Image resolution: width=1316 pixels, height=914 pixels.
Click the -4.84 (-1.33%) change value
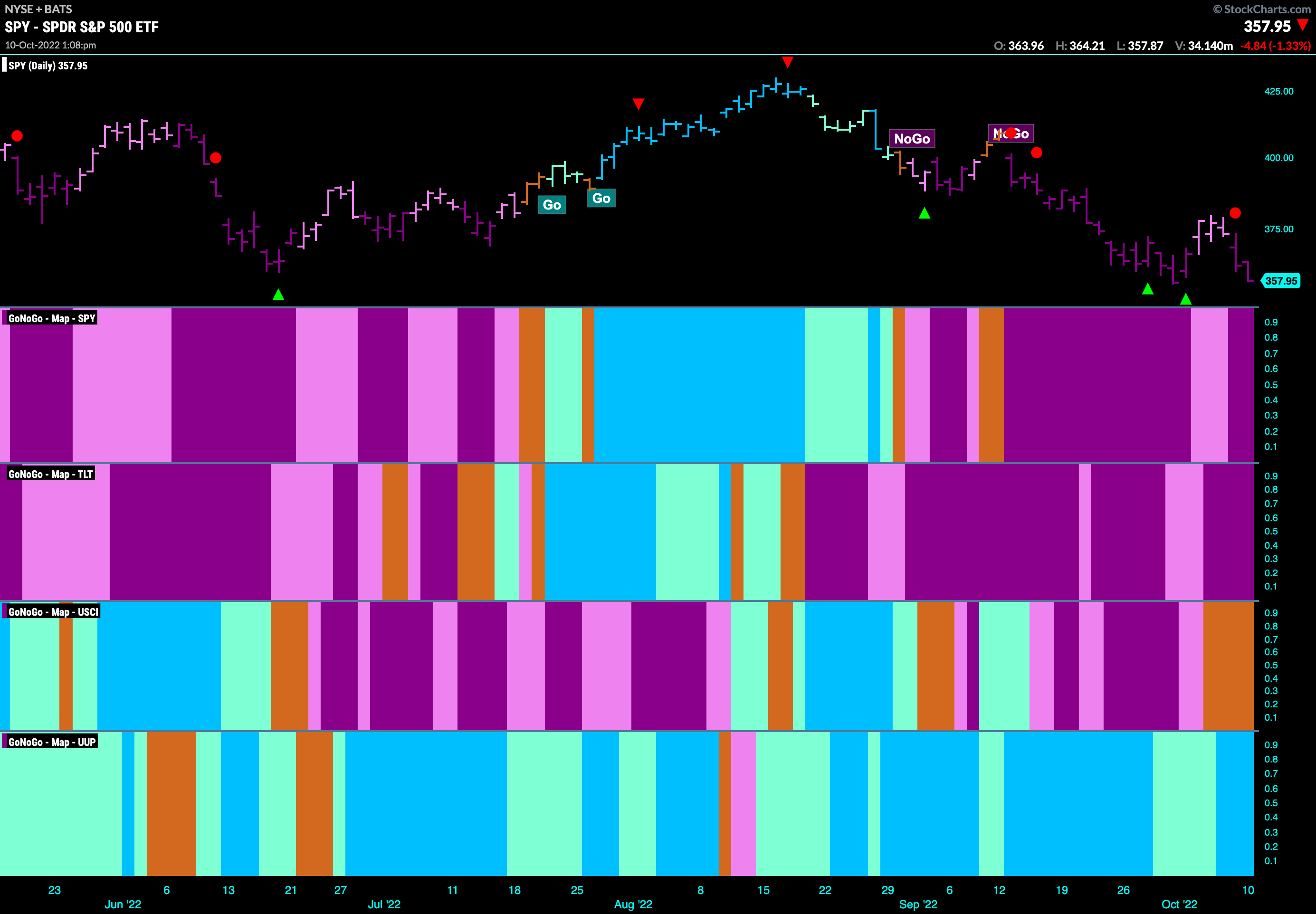tap(1275, 46)
